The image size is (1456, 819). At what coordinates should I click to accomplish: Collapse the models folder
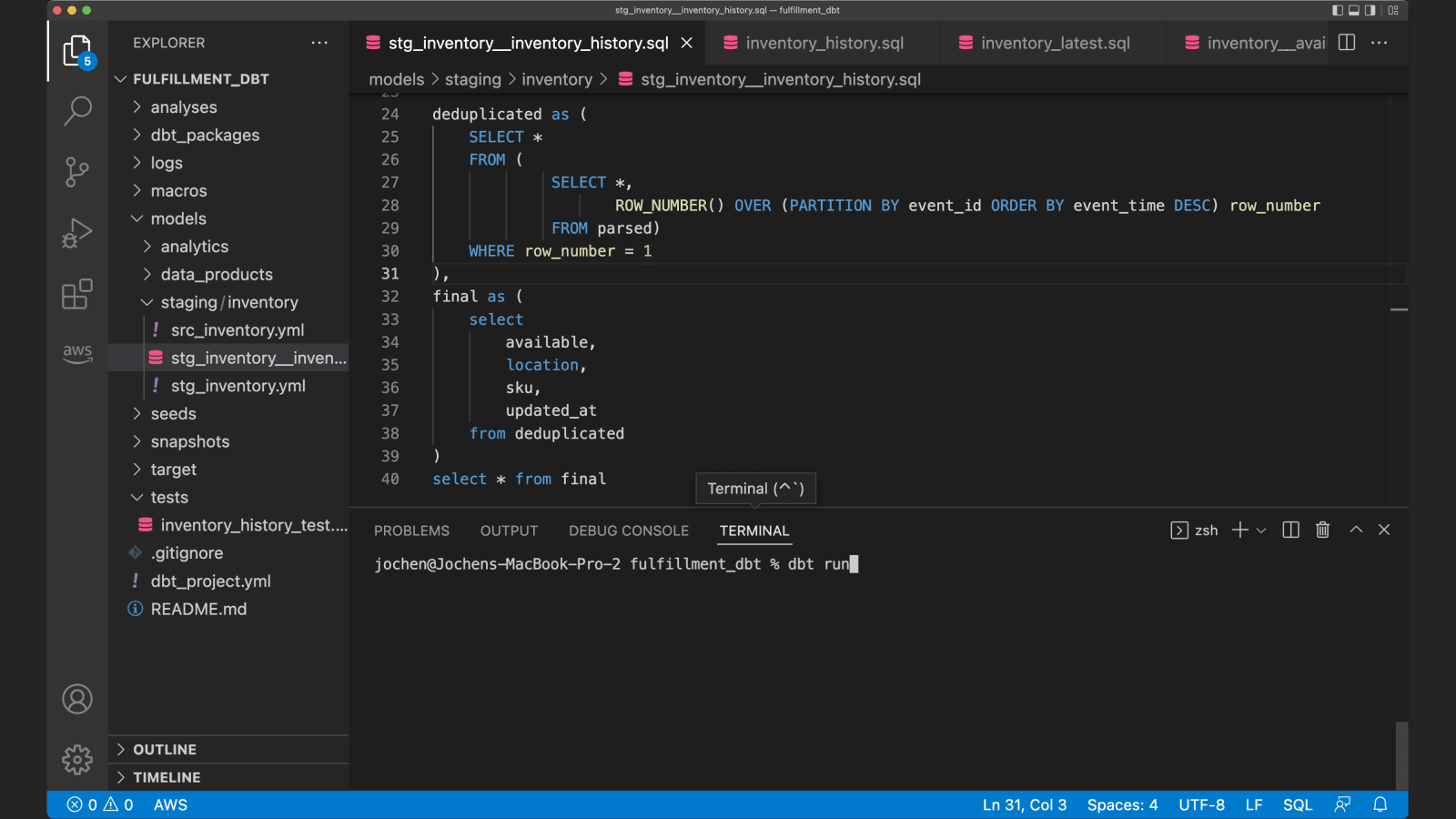tap(227, 218)
